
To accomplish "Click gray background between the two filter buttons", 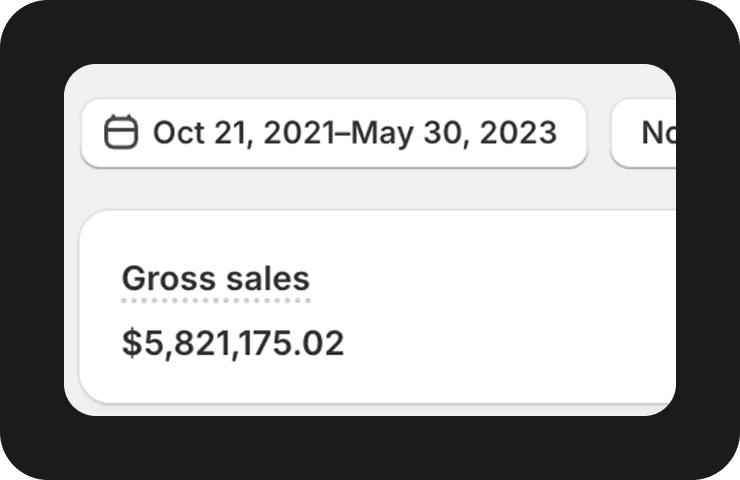I will point(598,133).
